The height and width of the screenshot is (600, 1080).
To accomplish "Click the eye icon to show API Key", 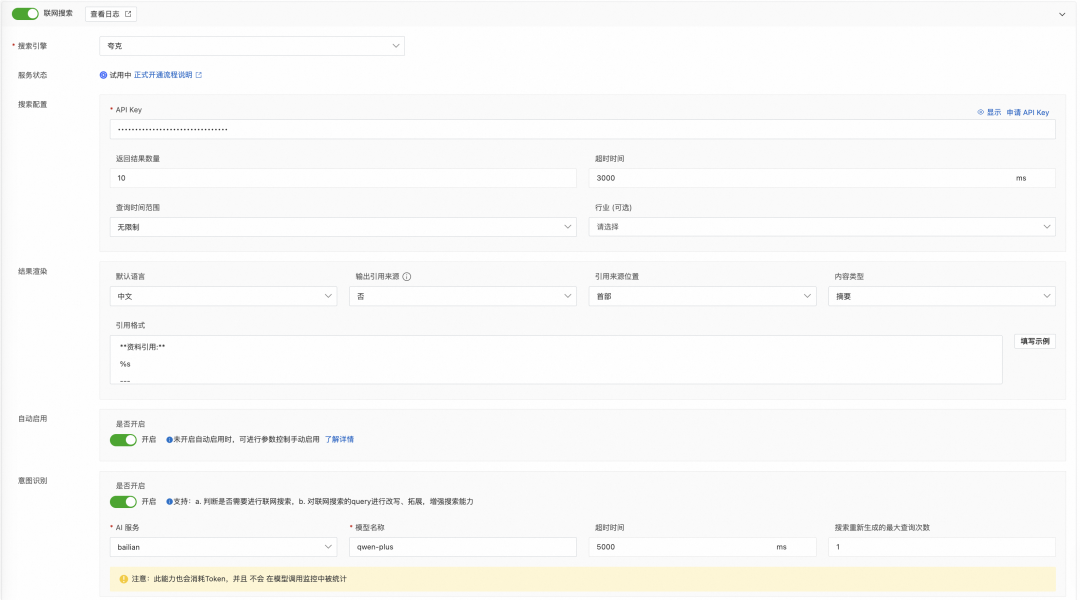I will (x=981, y=113).
